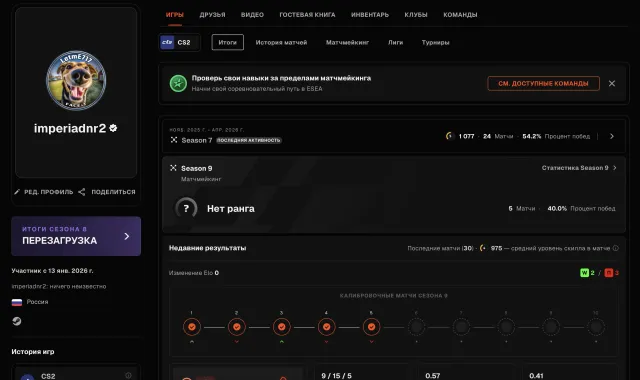Click the Недавние результаты heading
The image size is (640, 380).
coord(207,248)
